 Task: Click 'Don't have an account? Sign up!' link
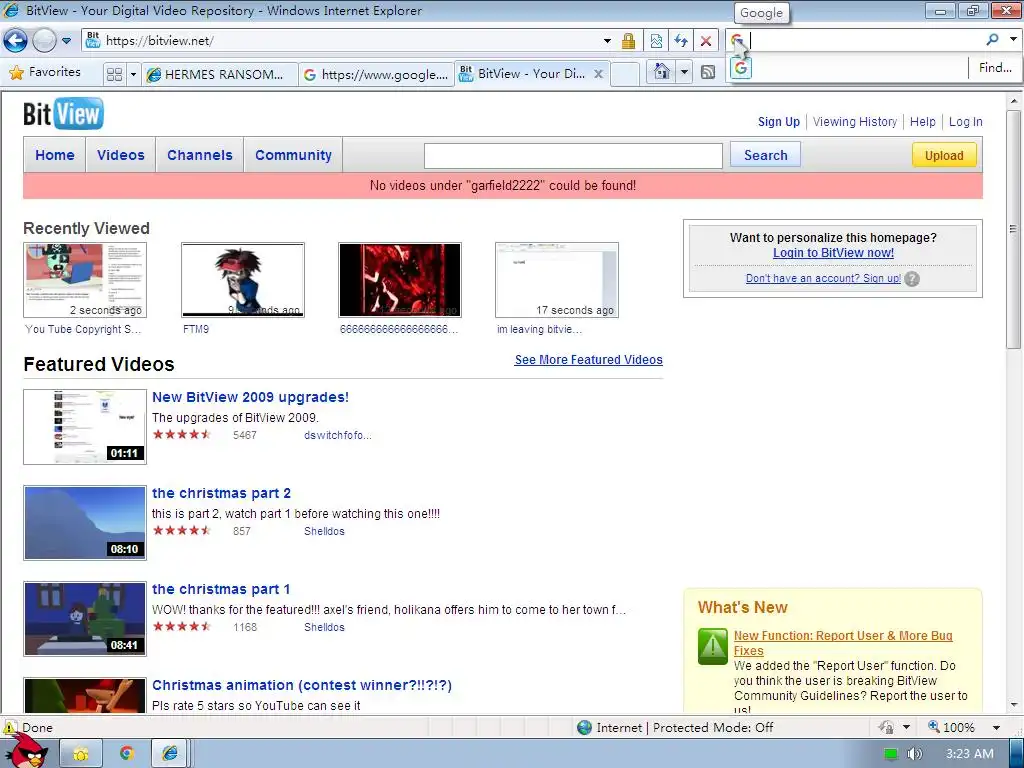click(x=823, y=278)
